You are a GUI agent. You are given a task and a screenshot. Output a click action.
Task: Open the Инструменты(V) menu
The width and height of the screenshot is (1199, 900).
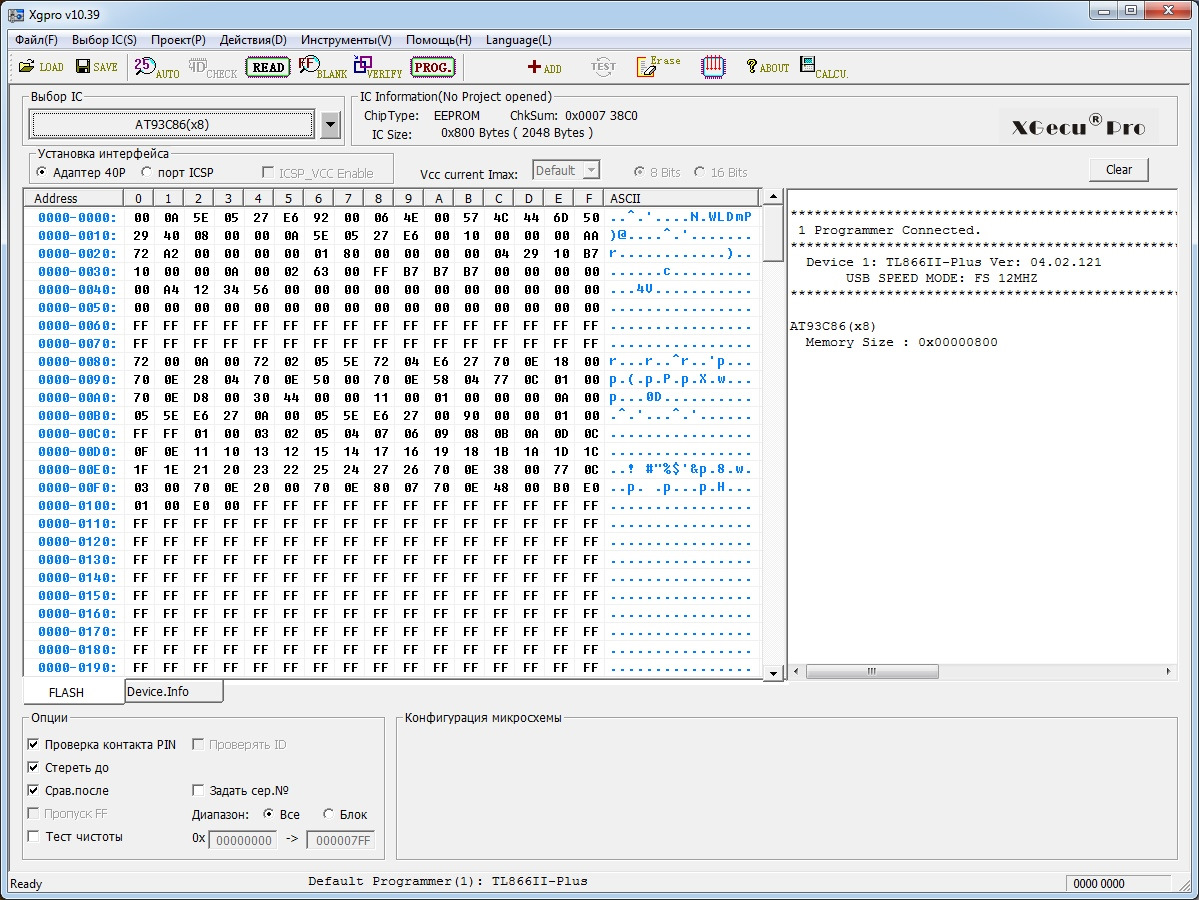(x=346, y=40)
